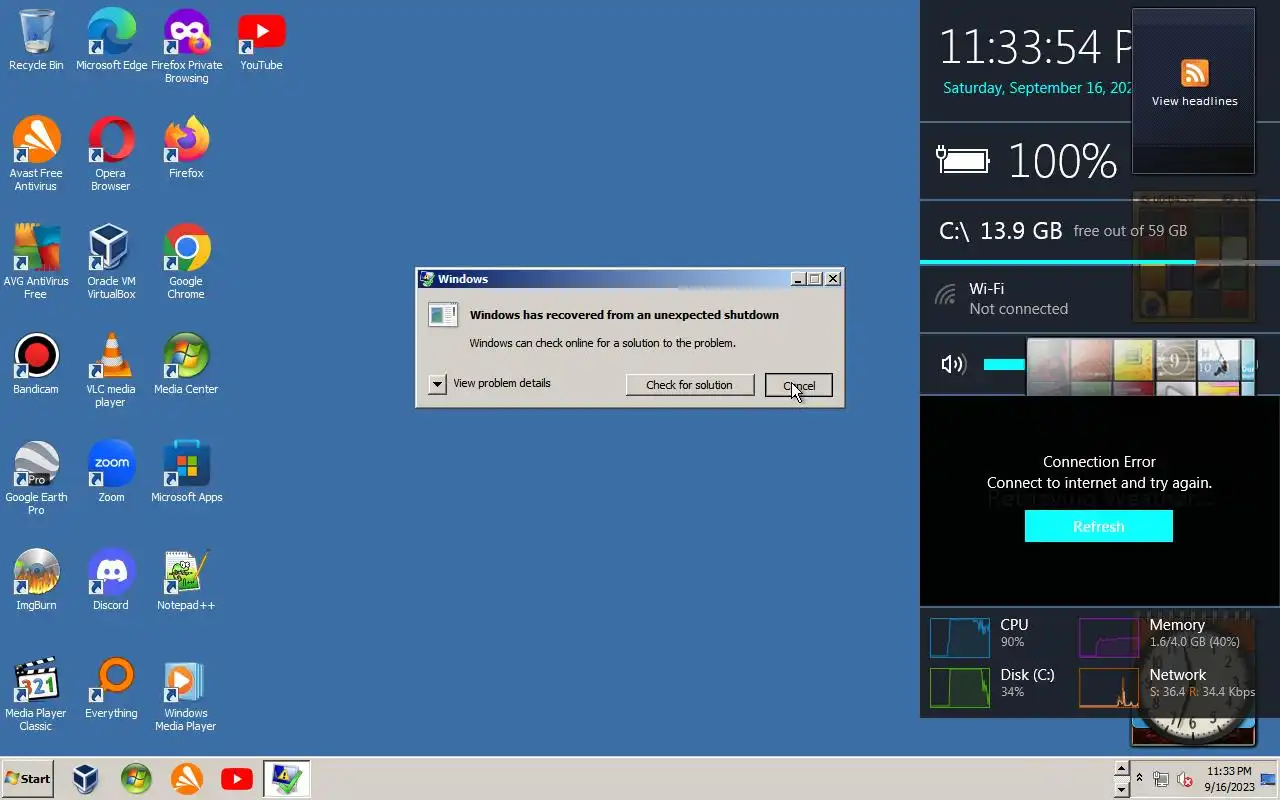Click Show desktop icon at the end of the tray
This screenshot has width=1280, height=800.
coord(1268,779)
